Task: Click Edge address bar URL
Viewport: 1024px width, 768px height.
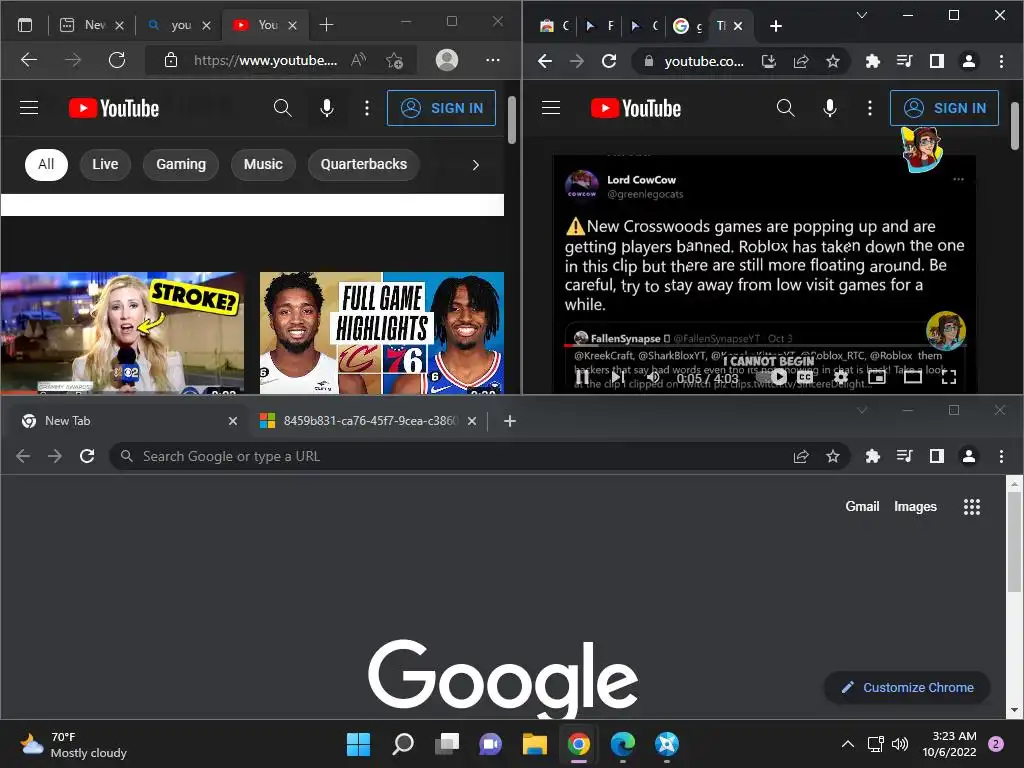Action: (x=265, y=60)
